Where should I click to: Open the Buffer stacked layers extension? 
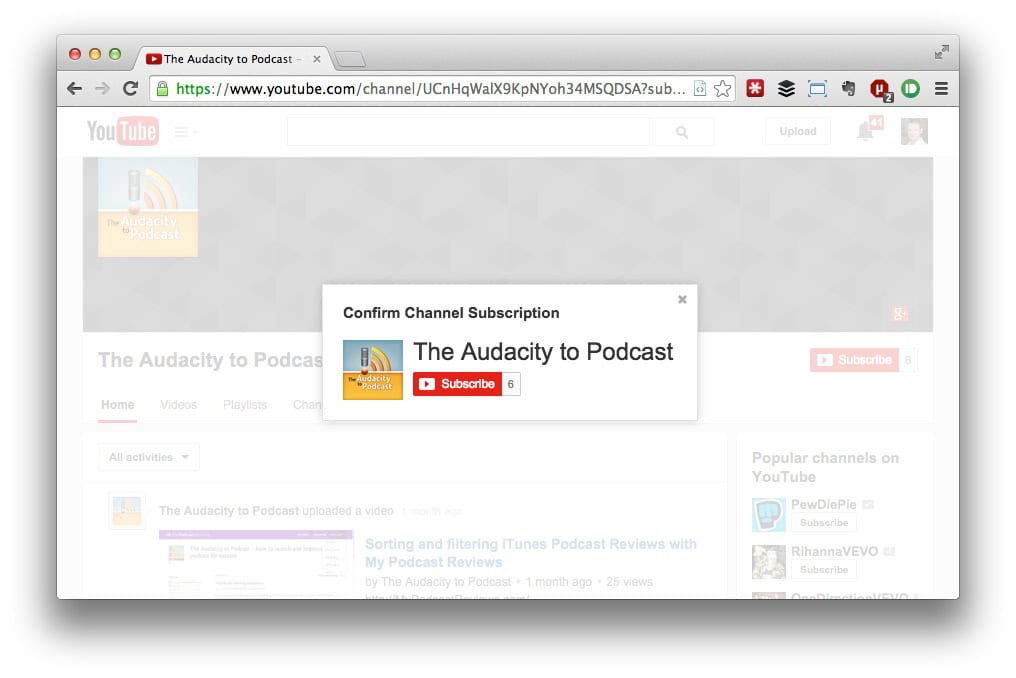[x=786, y=88]
